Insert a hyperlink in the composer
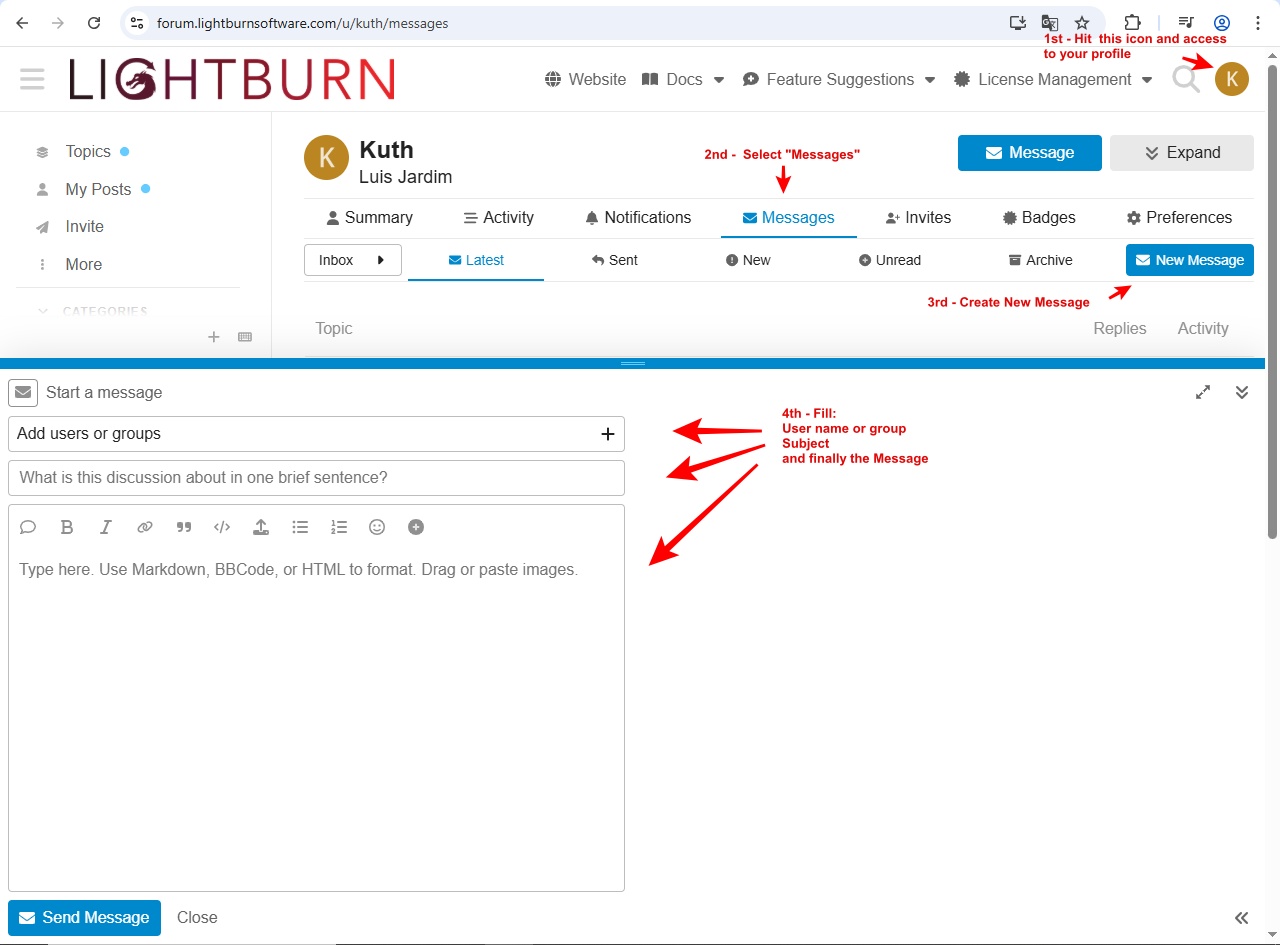Viewport: 1280px width, 945px height. (x=145, y=527)
